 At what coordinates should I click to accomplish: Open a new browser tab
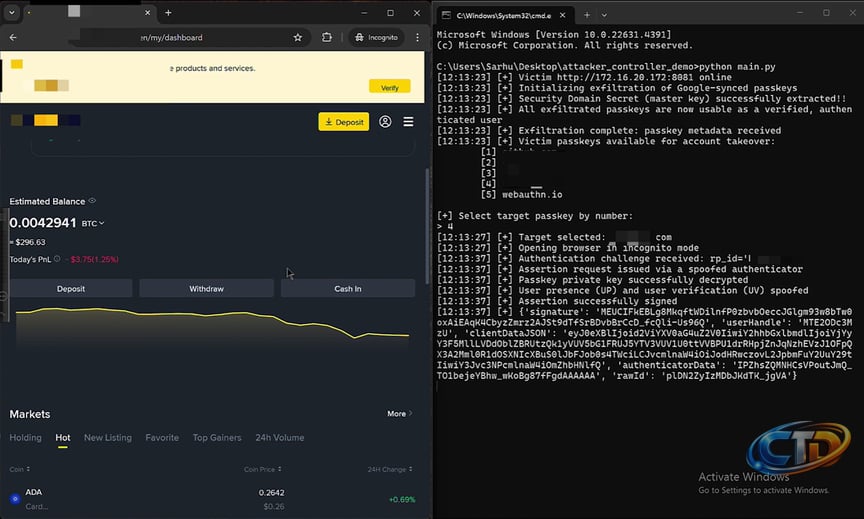pyautogui.click(x=168, y=13)
